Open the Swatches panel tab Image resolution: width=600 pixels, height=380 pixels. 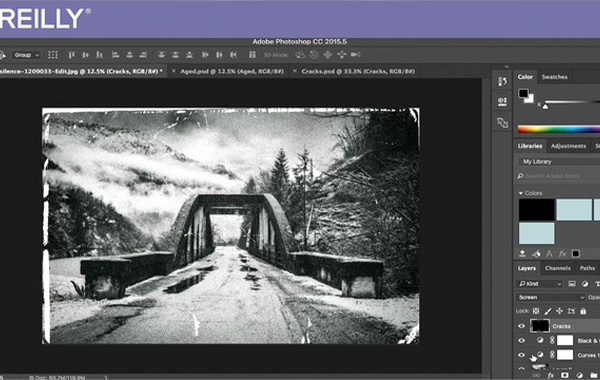coord(554,77)
